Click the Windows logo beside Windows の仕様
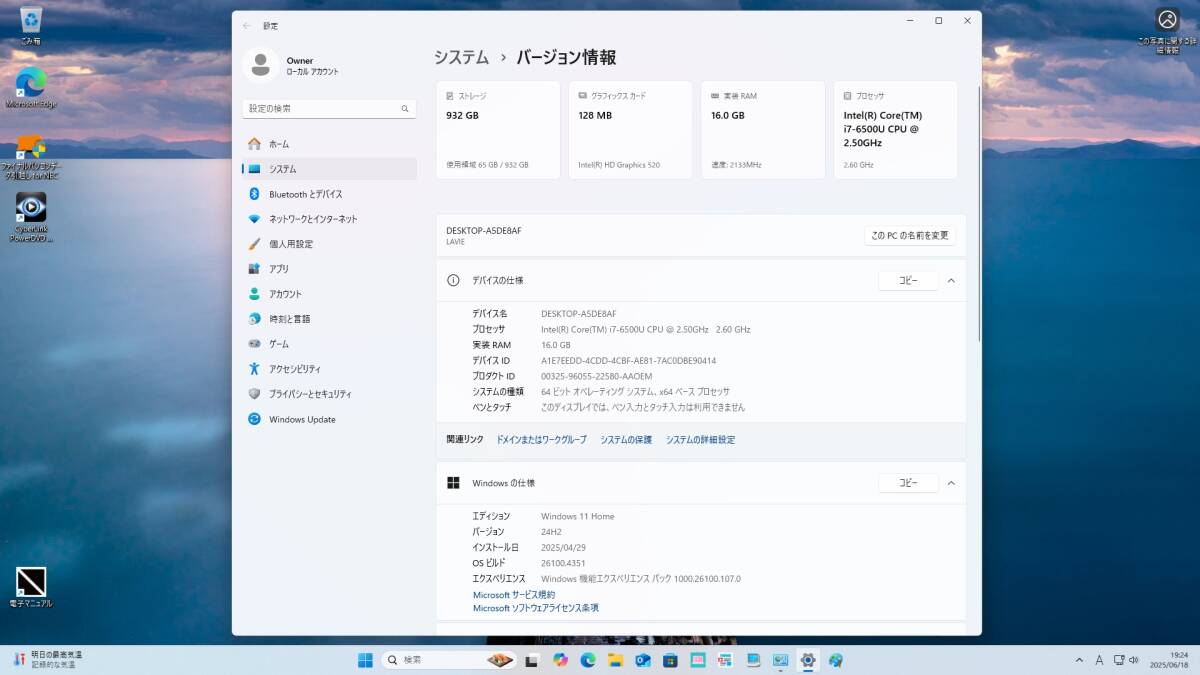Screen dimensions: 1200x675 coord(453,483)
